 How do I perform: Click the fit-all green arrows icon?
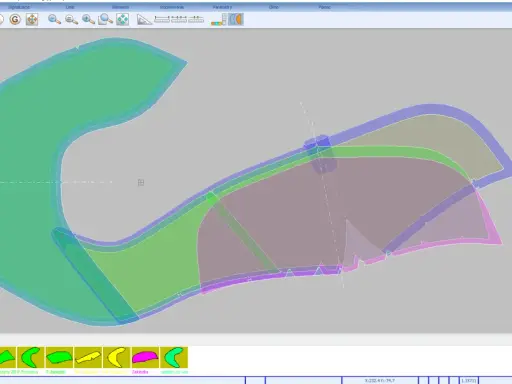point(123,20)
